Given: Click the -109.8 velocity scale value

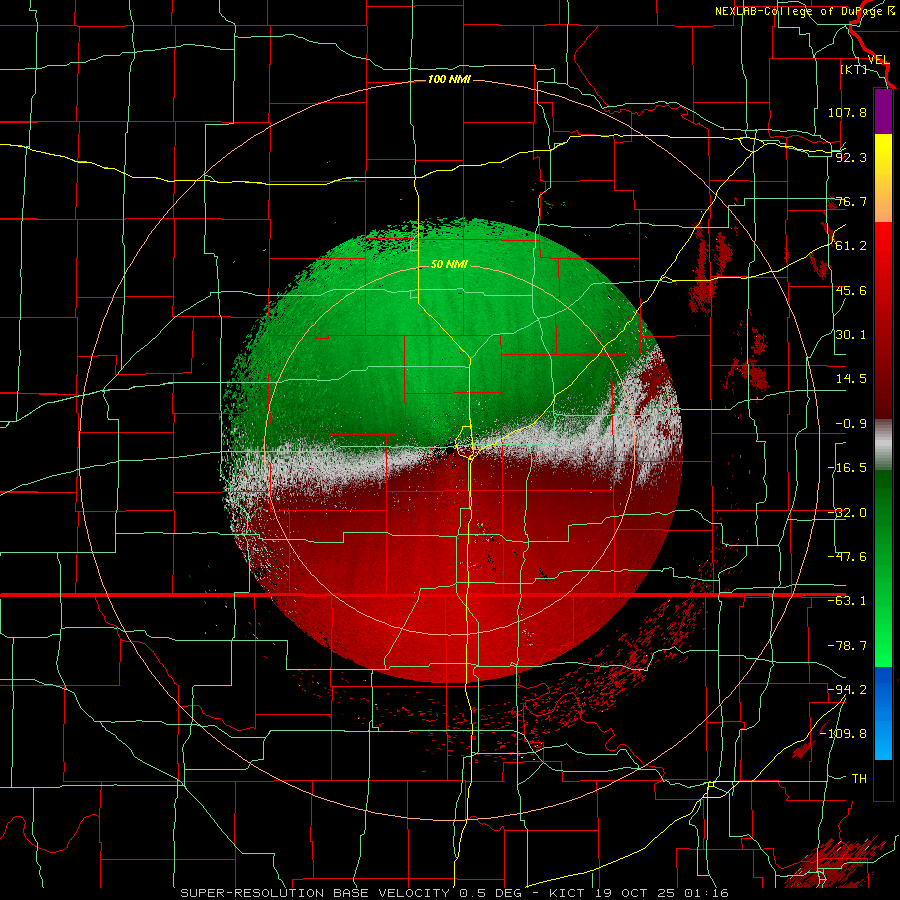Looking at the screenshot, I should (843, 734).
